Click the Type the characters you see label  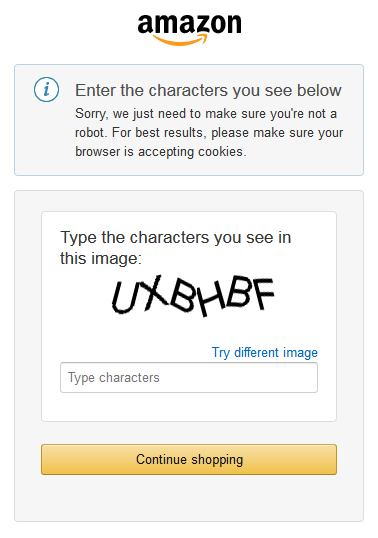pyautogui.click(x=176, y=248)
